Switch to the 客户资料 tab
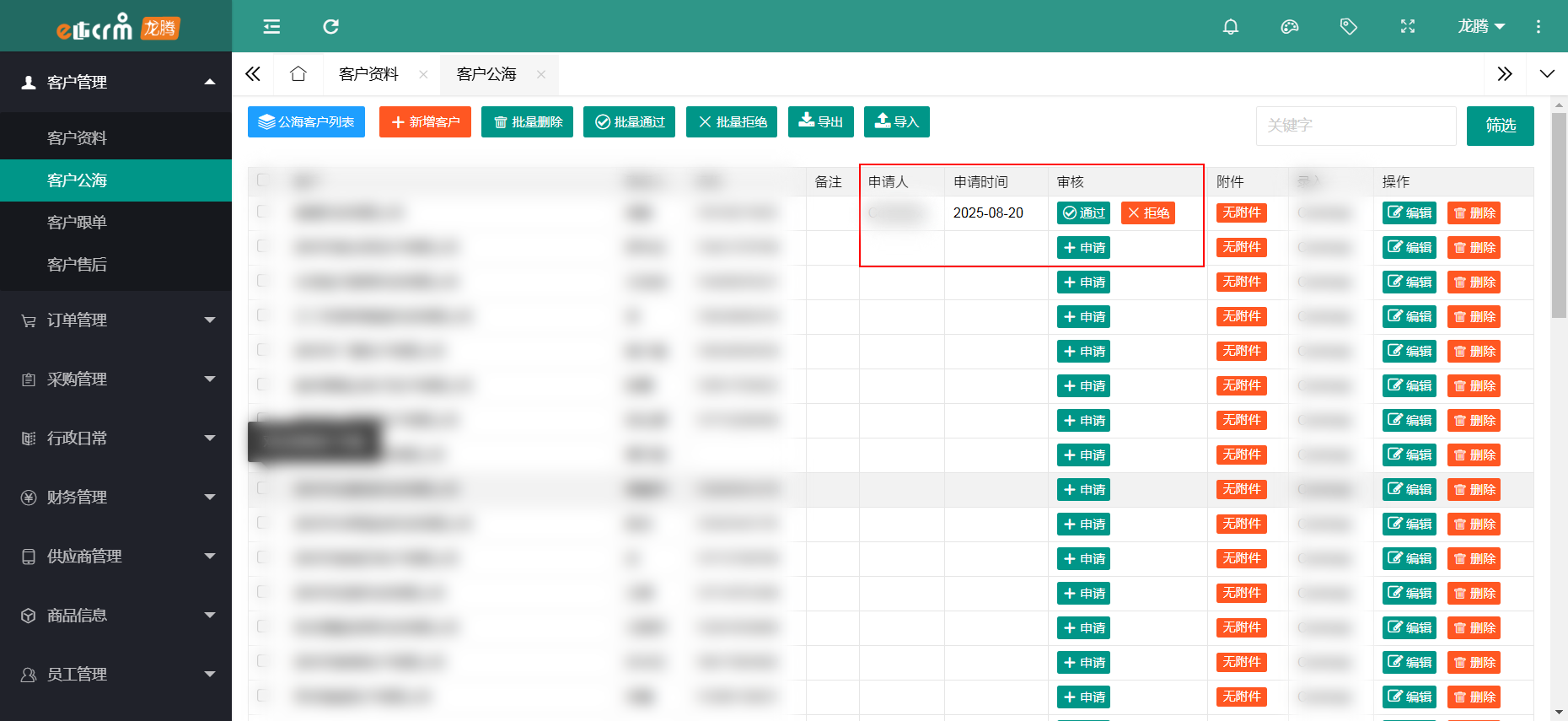 click(368, 74)
